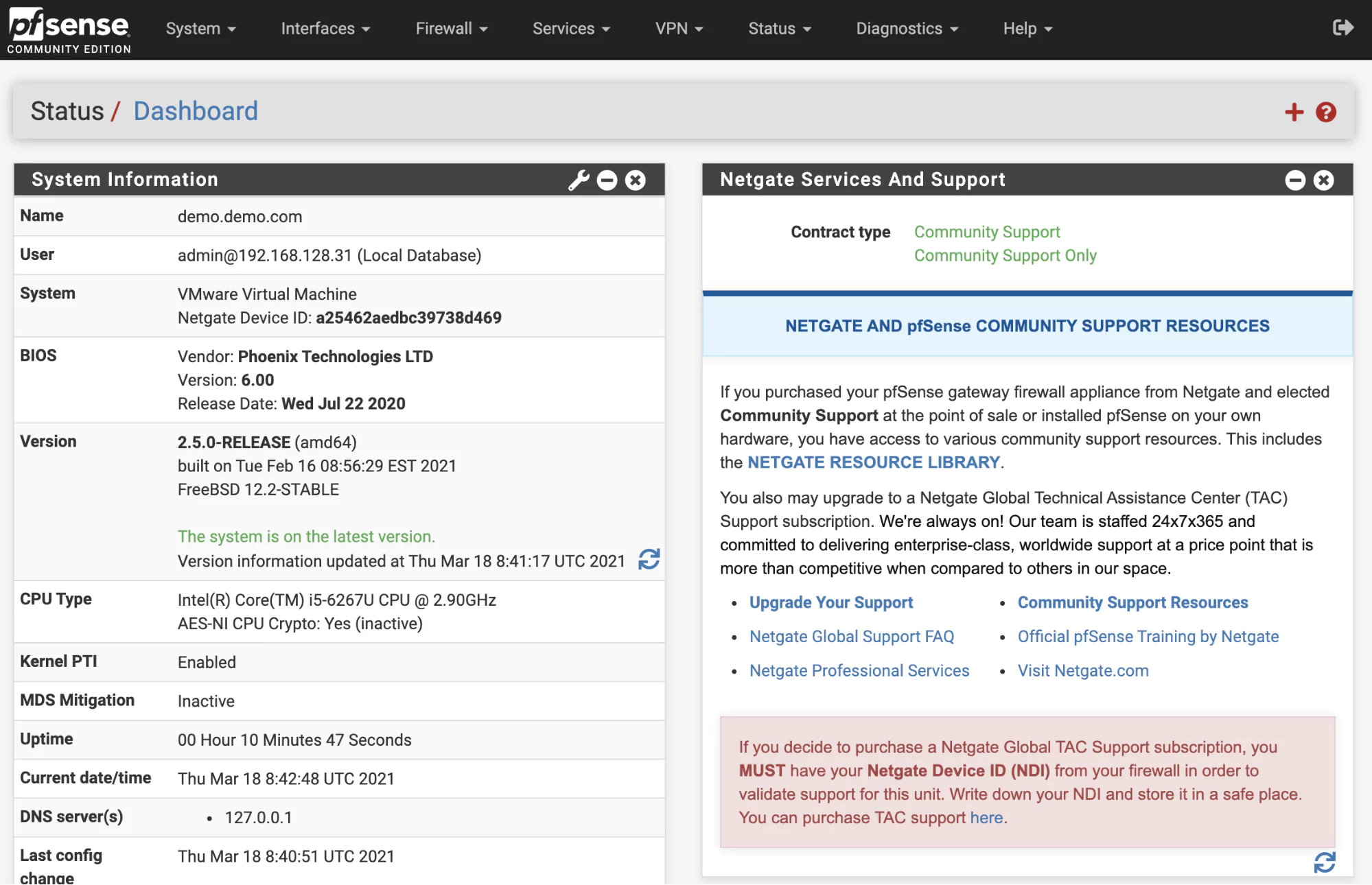This screenshot has width=1372, height=885.
Task: Open the Interfaces menu
Action: 325,29
